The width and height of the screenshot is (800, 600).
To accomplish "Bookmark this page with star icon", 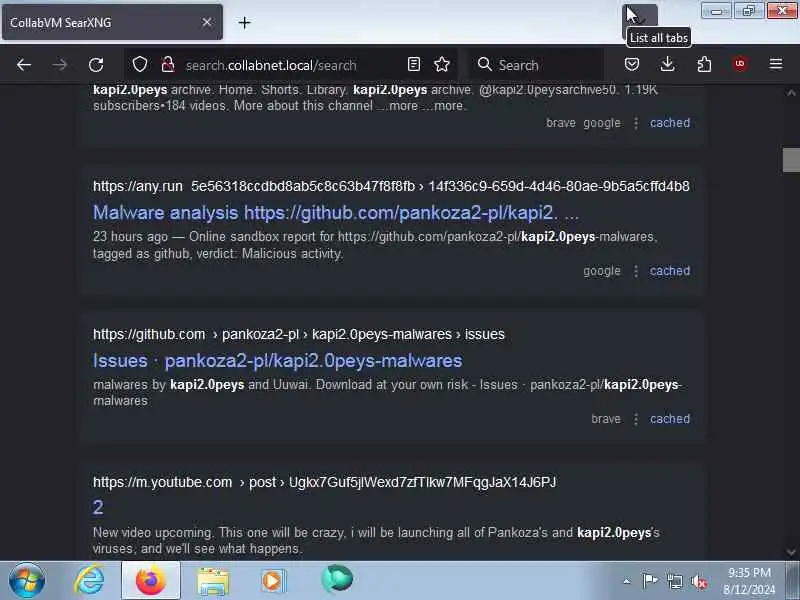I will click(x=442, y=64).
